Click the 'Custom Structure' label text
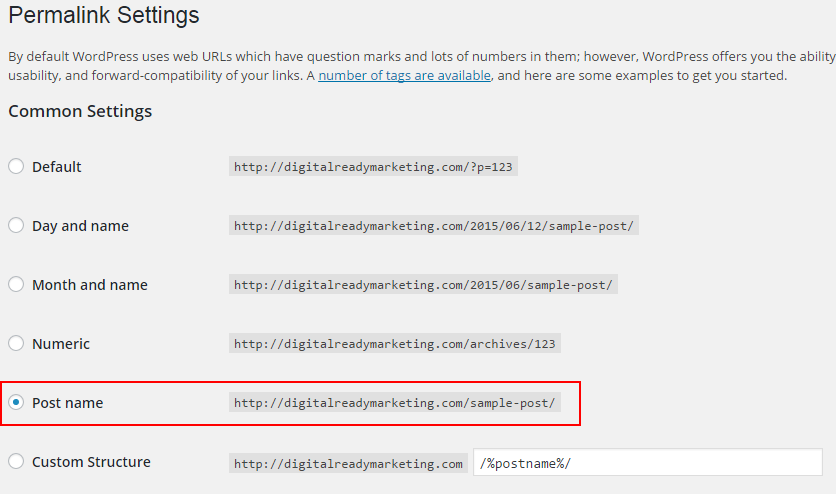 coord(91,462)
